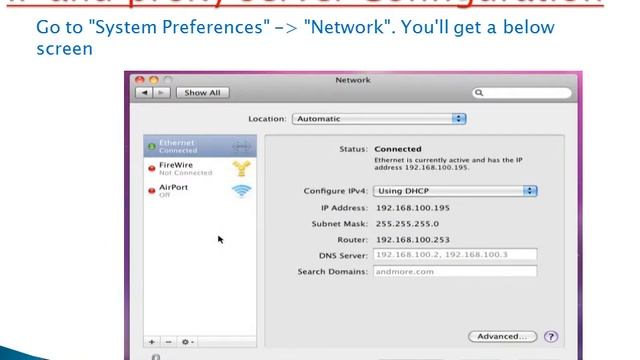Click the Advanced... button
The width and height of the screenshot is (640, 360).
coord(502,336)
